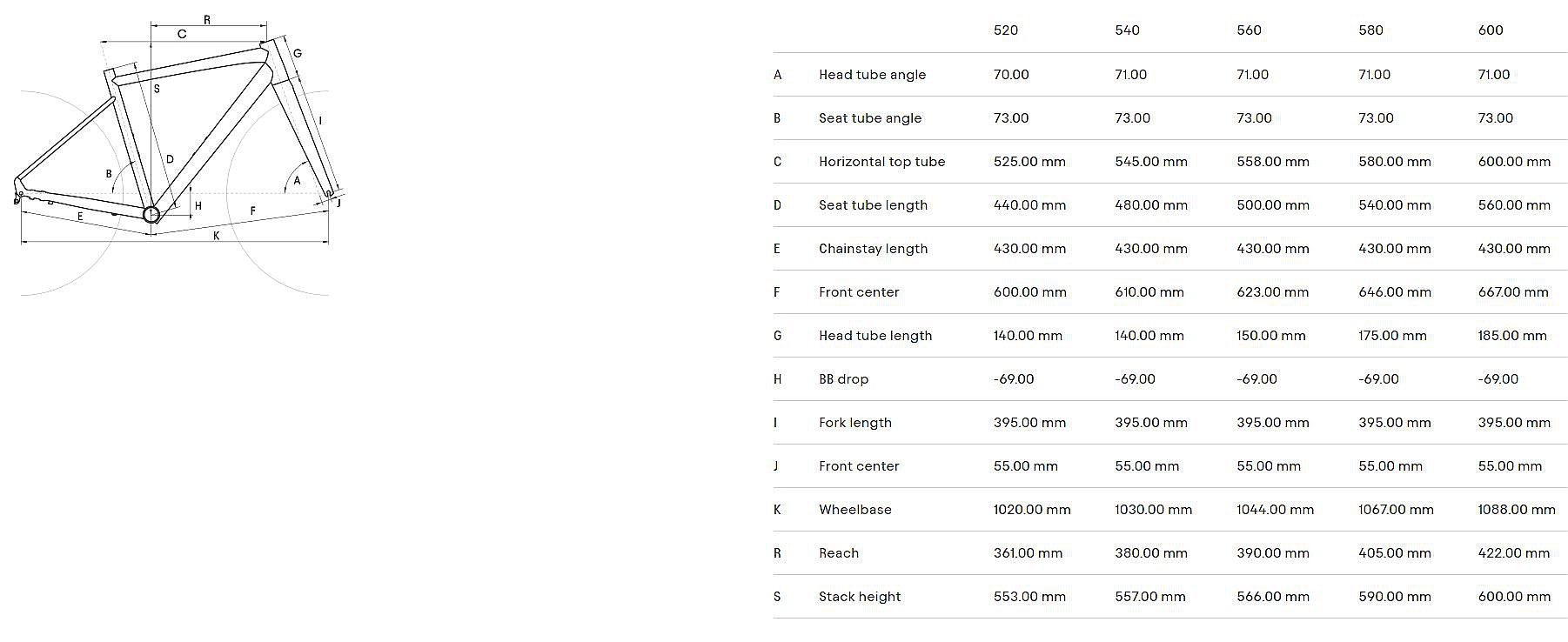Click the 520 size column header

[1005, 30]
